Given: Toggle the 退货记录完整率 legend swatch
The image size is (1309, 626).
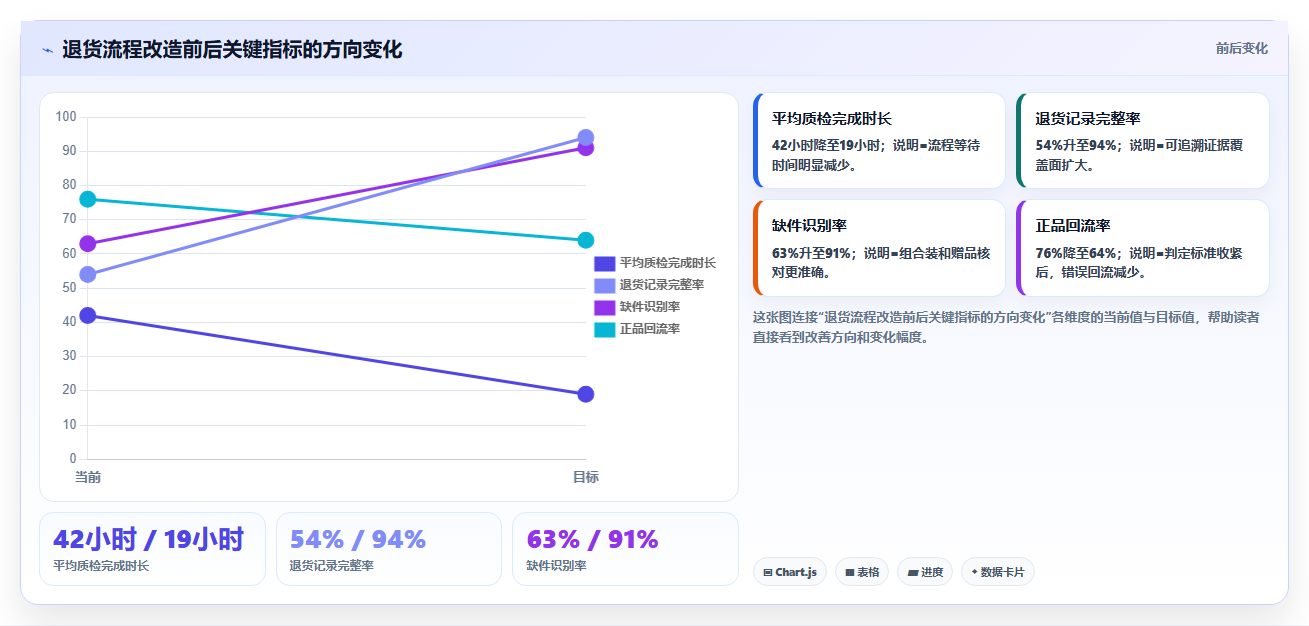Looking at the screenshot, I should coord(604,285).
